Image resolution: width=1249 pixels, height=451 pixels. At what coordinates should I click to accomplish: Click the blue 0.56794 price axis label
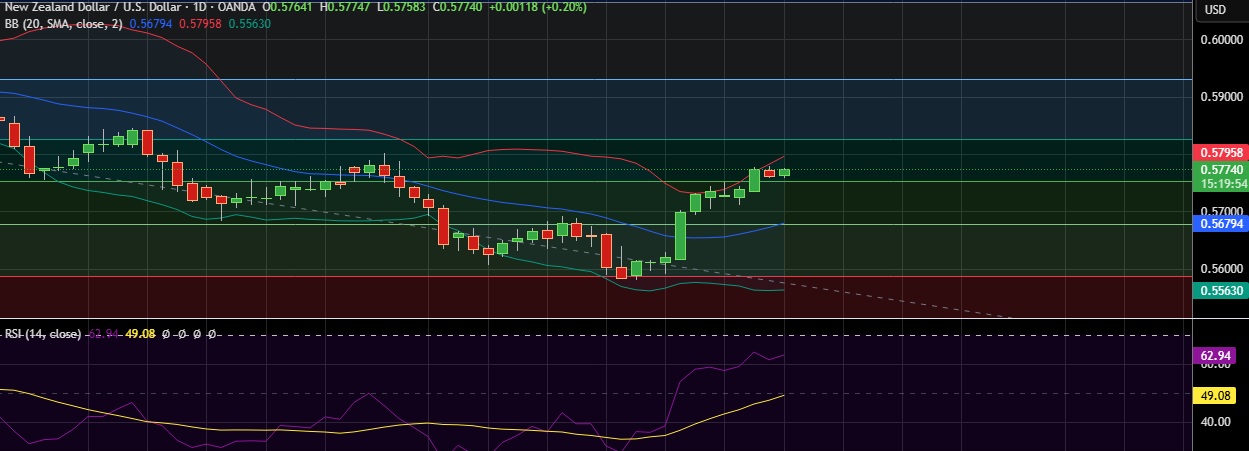point(1220,224)
